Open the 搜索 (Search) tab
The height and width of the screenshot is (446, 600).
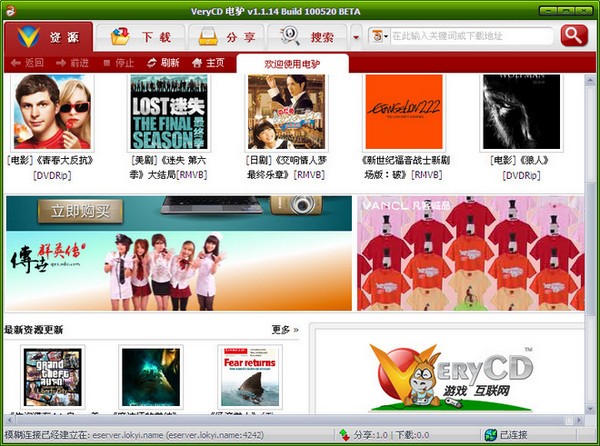307,37
